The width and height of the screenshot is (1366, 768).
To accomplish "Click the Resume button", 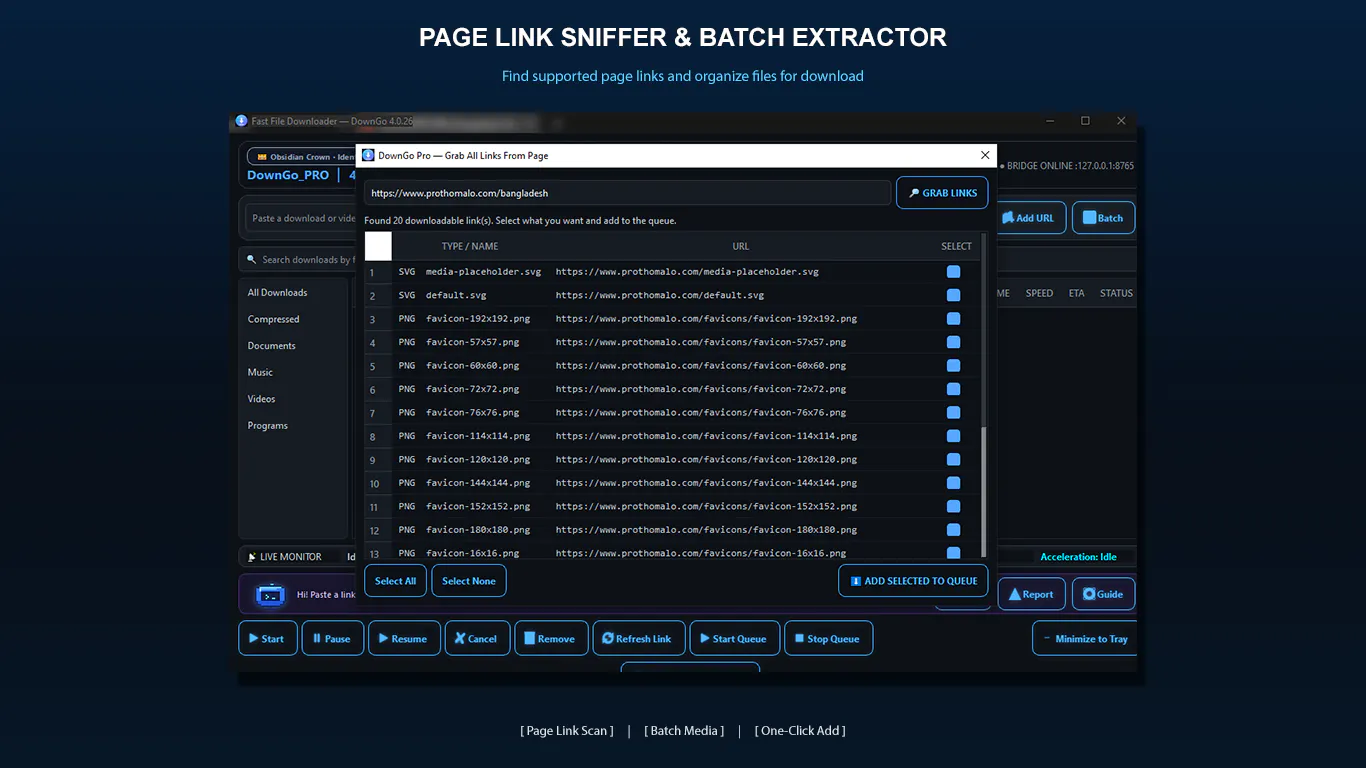I will [404, 638].
